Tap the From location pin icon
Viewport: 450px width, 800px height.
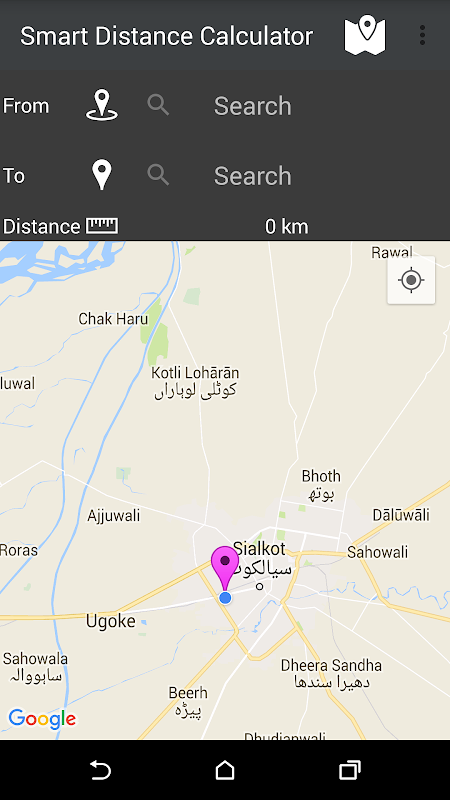[x=102, y=105]
